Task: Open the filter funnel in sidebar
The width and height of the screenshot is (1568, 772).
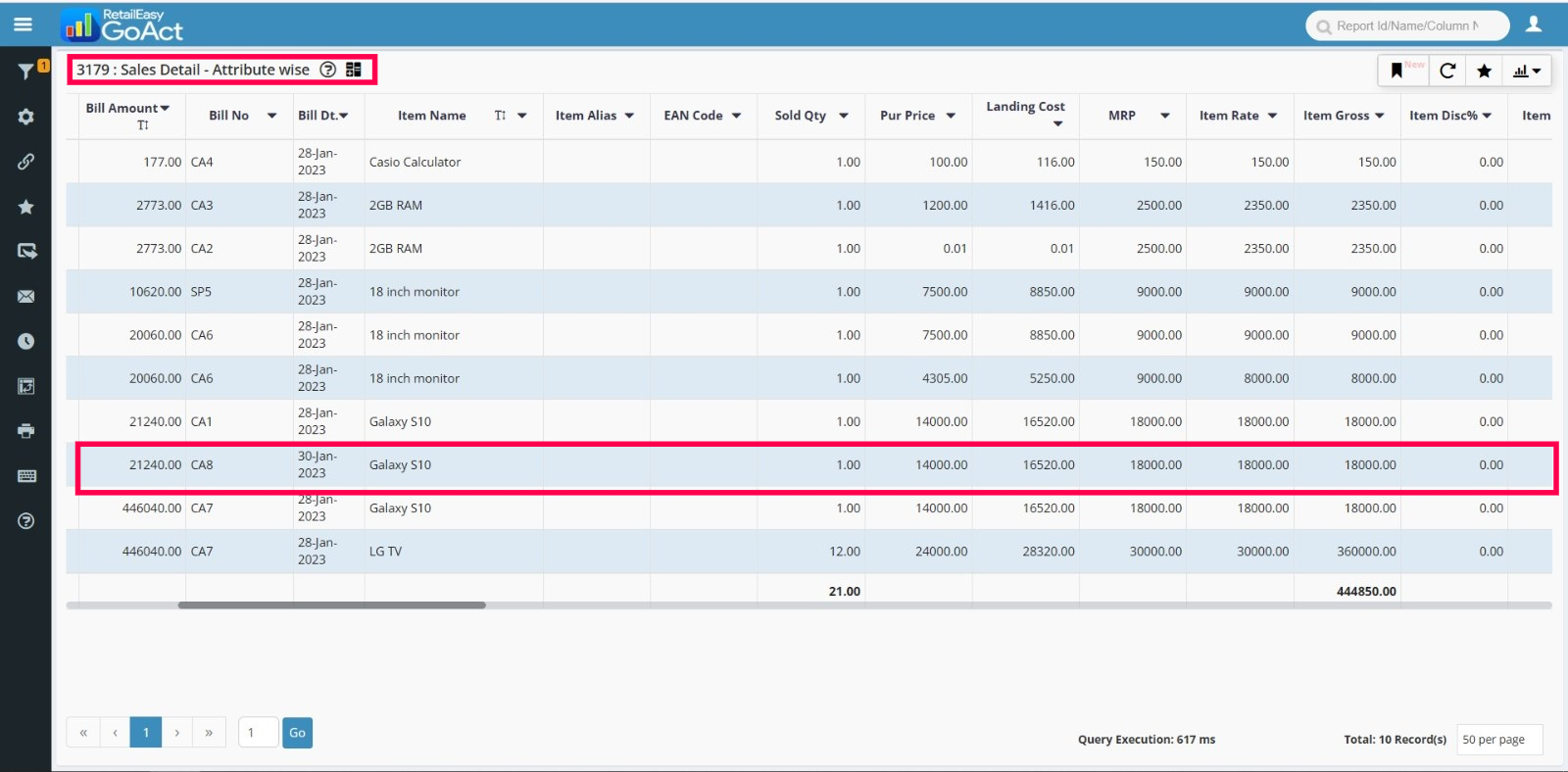Action: (x=26, y=72)
